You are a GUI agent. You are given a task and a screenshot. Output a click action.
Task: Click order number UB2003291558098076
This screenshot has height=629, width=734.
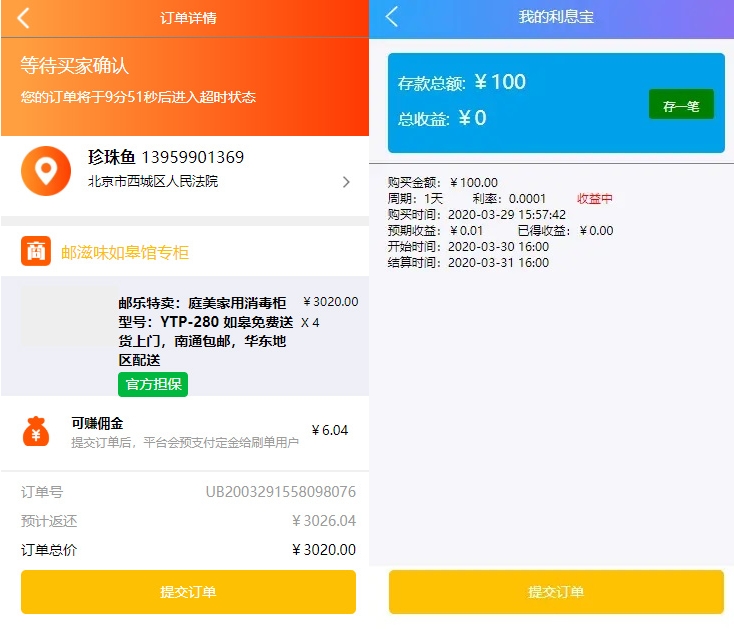[280, 492]
